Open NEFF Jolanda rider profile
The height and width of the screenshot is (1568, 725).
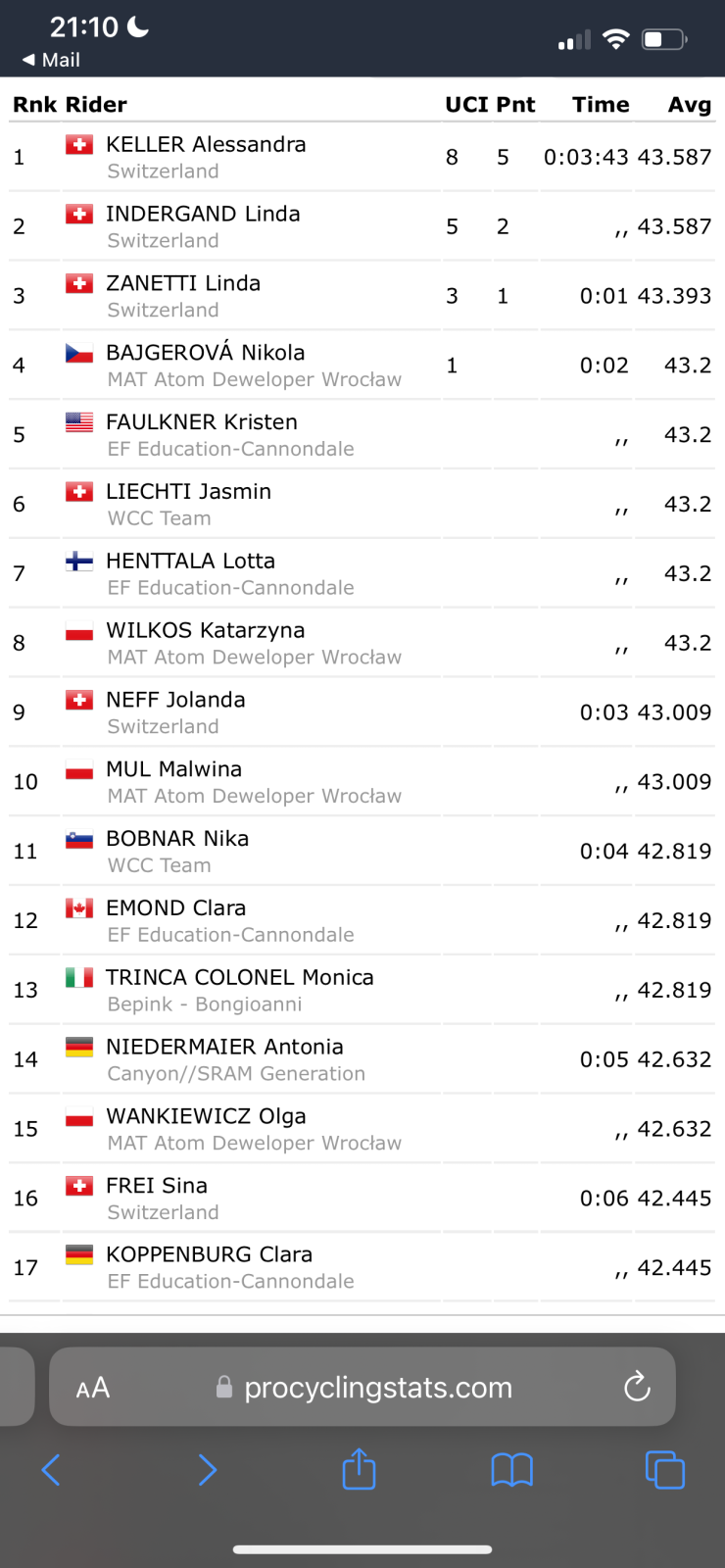175,700
